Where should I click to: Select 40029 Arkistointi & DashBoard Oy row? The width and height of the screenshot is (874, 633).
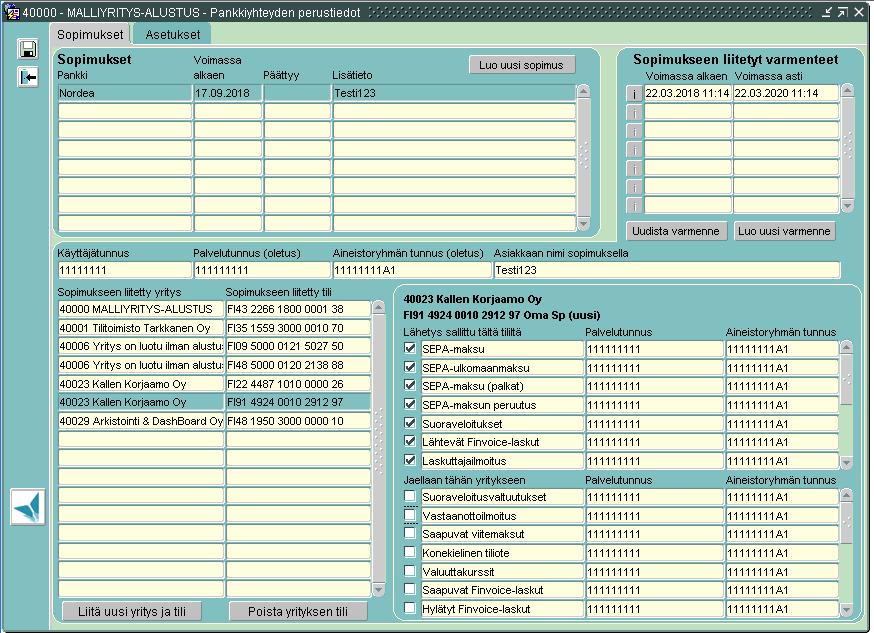click(141, 421)
